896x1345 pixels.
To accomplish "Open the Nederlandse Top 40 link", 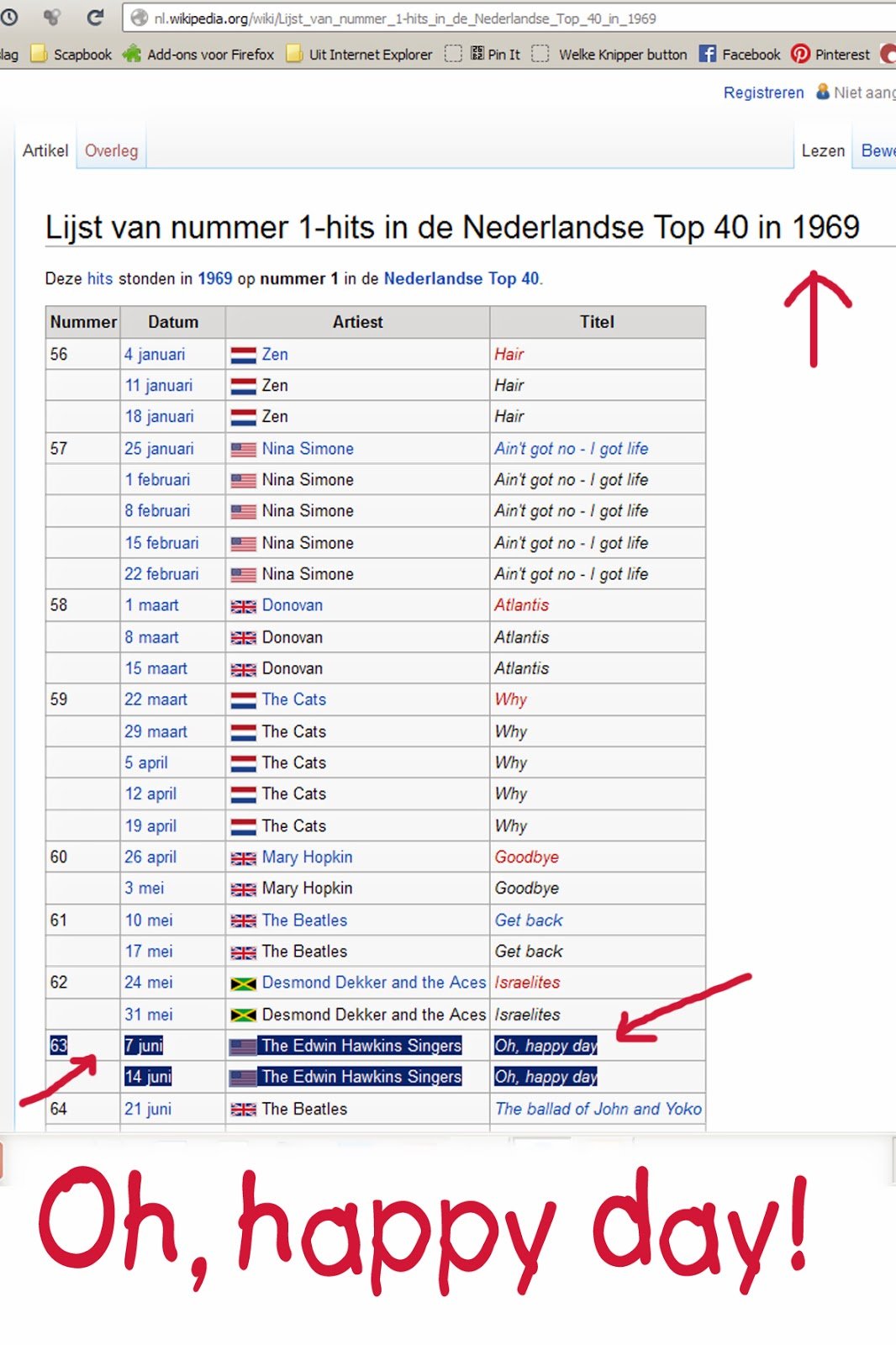I will (461, 278).
